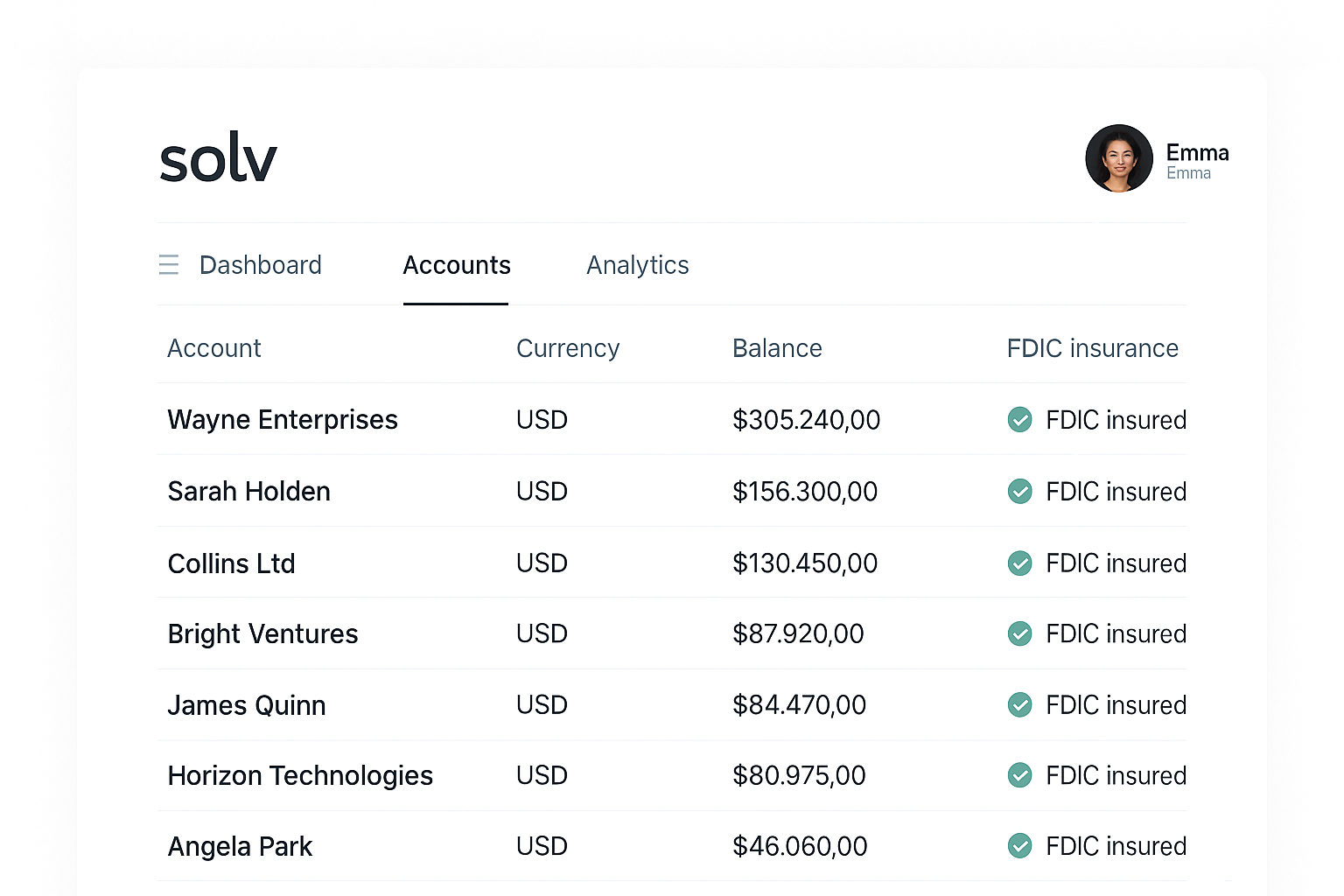Click the FDIC insured checkmark for Sarah Holden

1019,492
